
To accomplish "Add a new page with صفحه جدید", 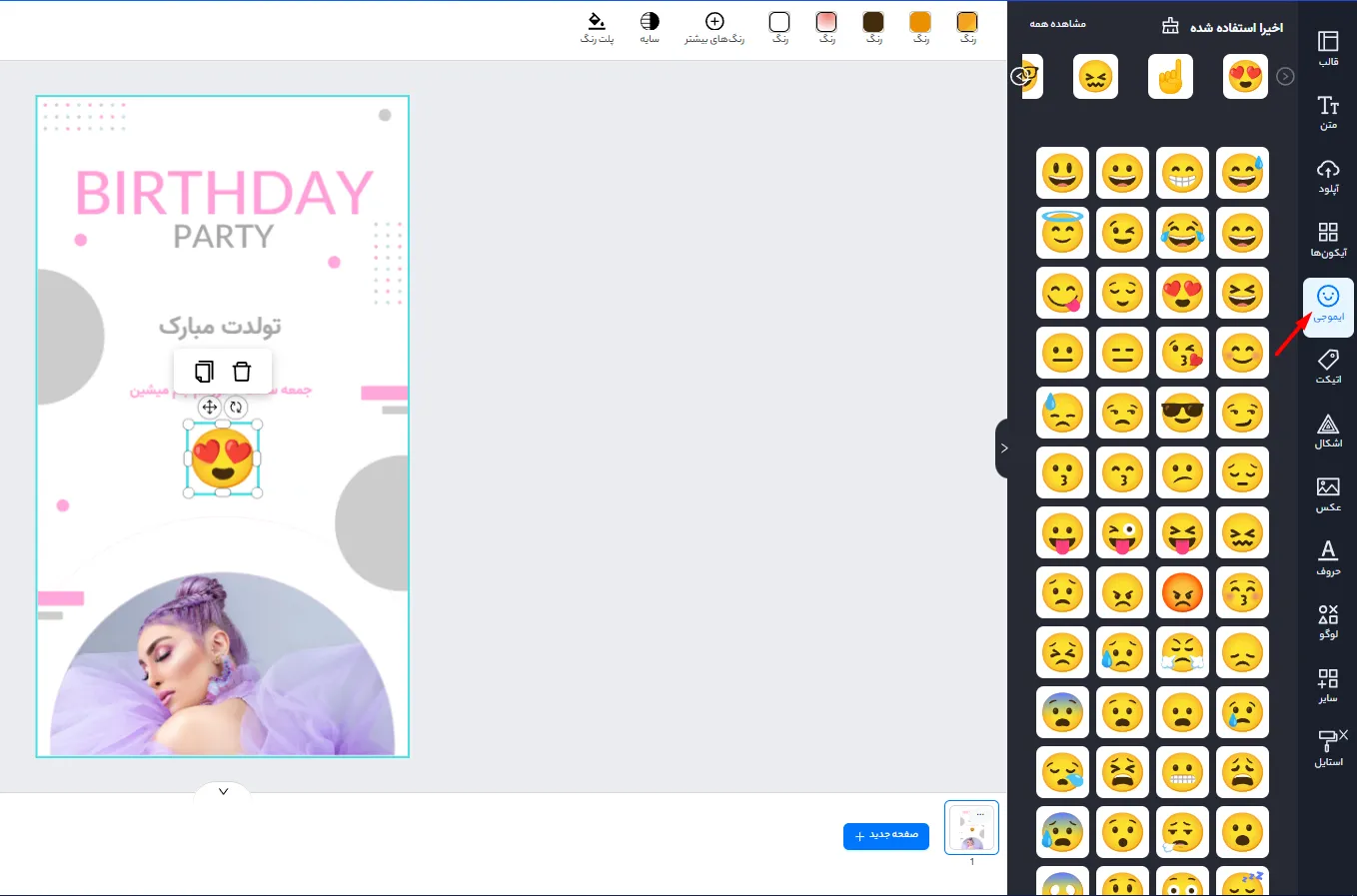I will pyautogui.click(x=886, y=836).
